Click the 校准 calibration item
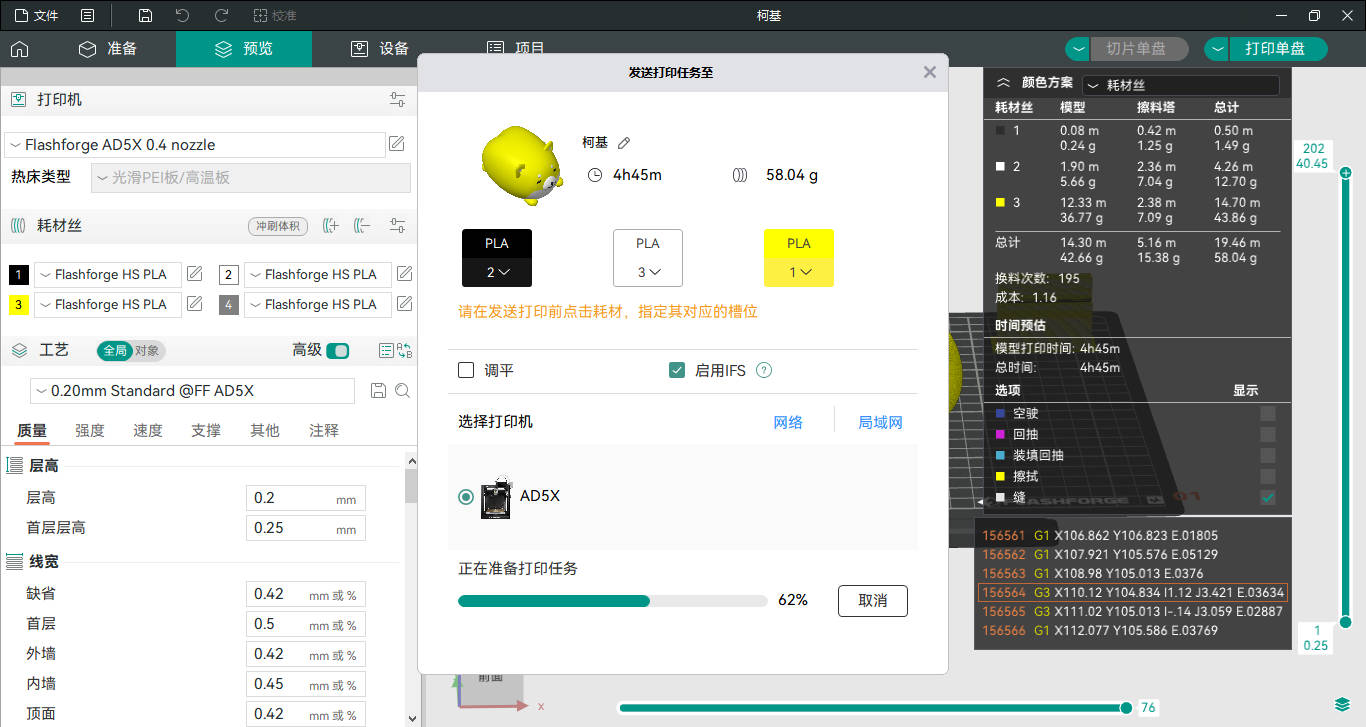Image resolution: width=1366 pixels, height=727 pixels. tap(275, 15)
